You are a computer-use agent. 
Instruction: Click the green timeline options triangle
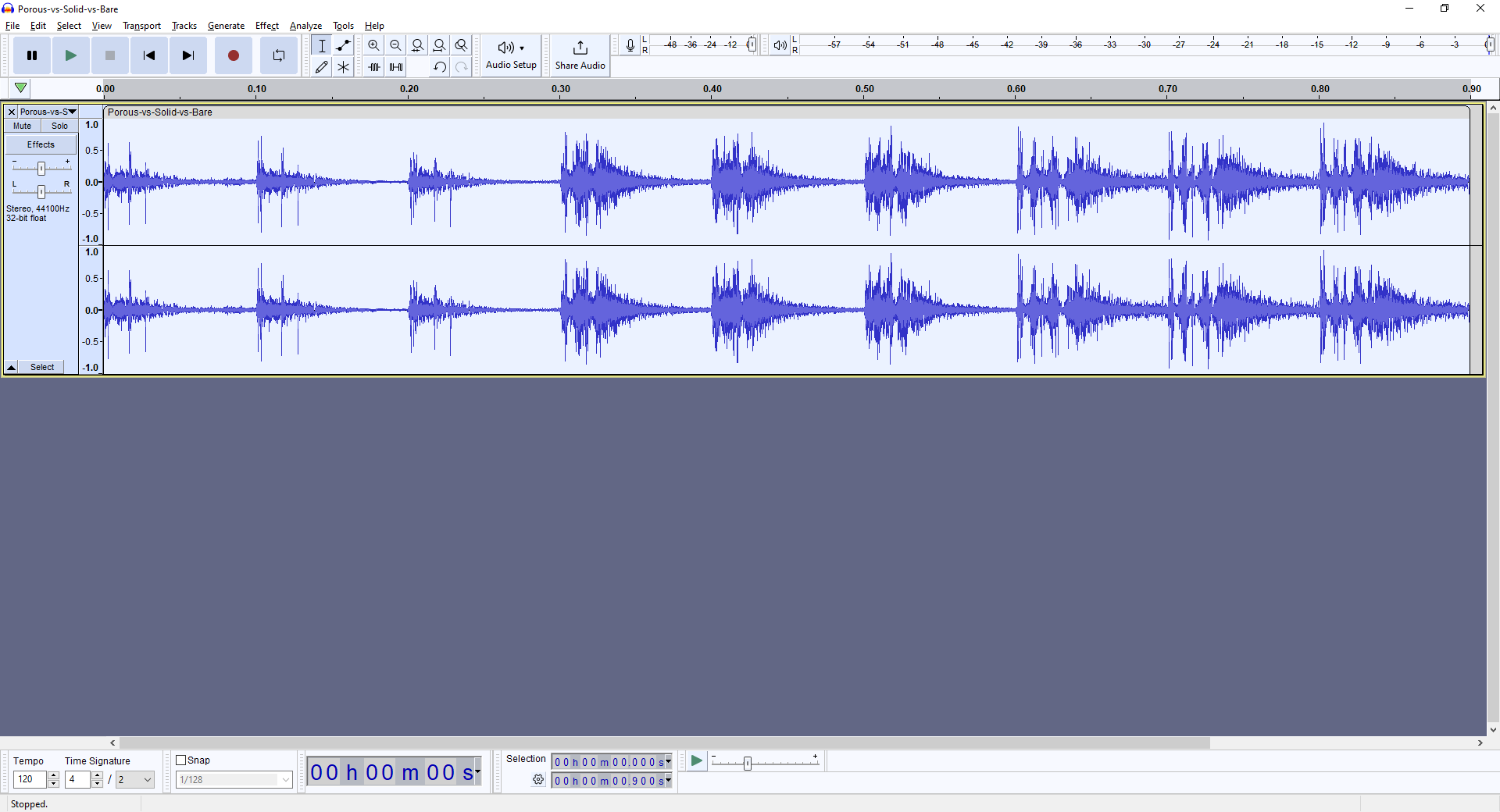coord(21,88)
